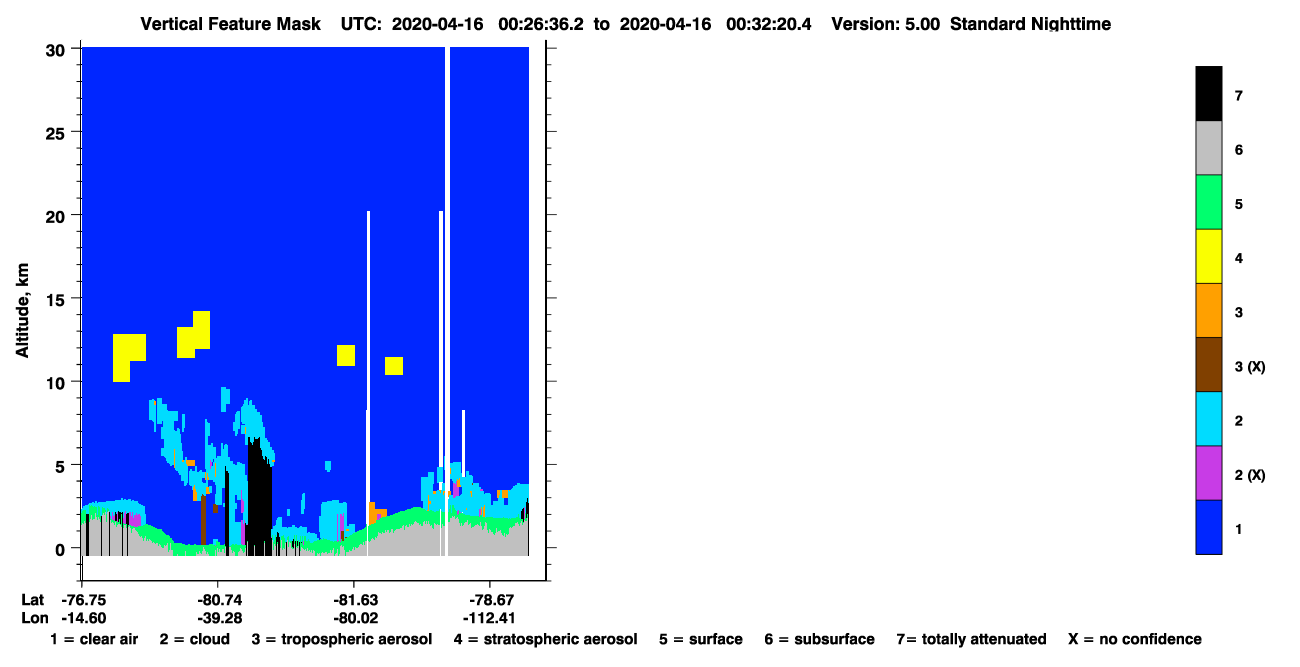Click the longitude value -14.60
Image resolution: width=1300 pixels, height=667 pixels.
(83, 618)
